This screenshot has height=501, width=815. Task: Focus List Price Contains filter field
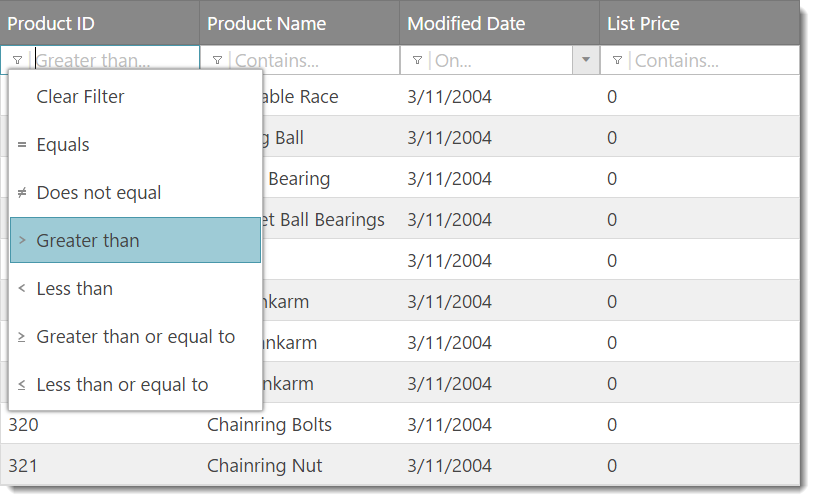[715, 61]
